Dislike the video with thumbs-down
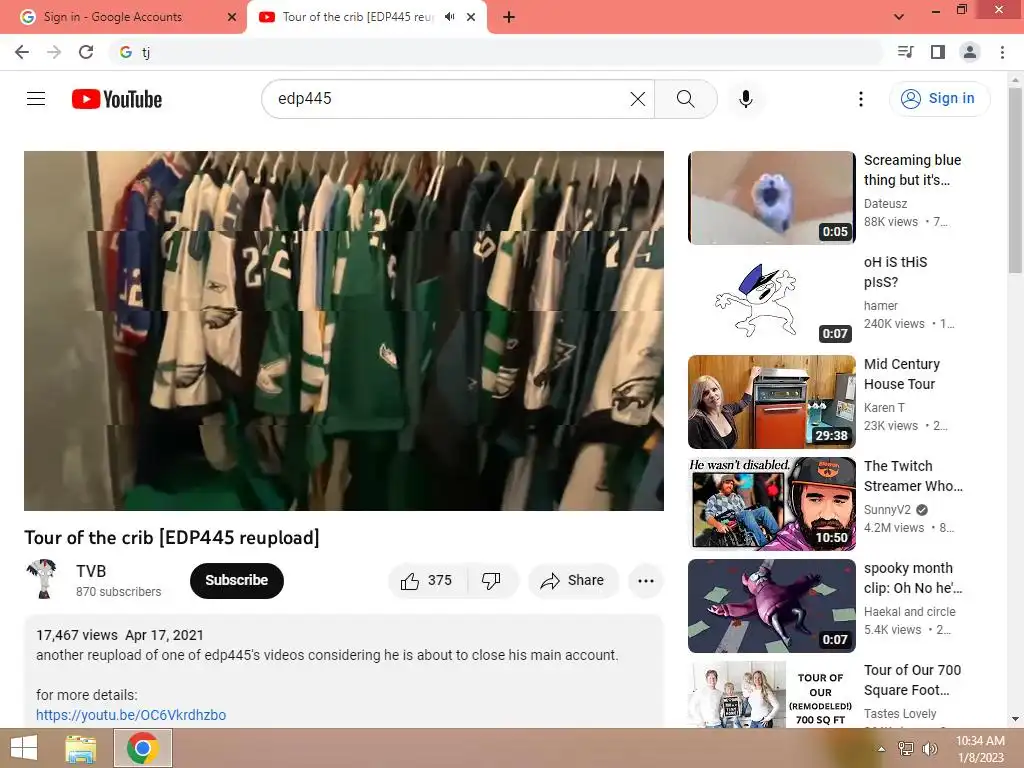This screenshot has height=768, width=1024. (492, 581)
